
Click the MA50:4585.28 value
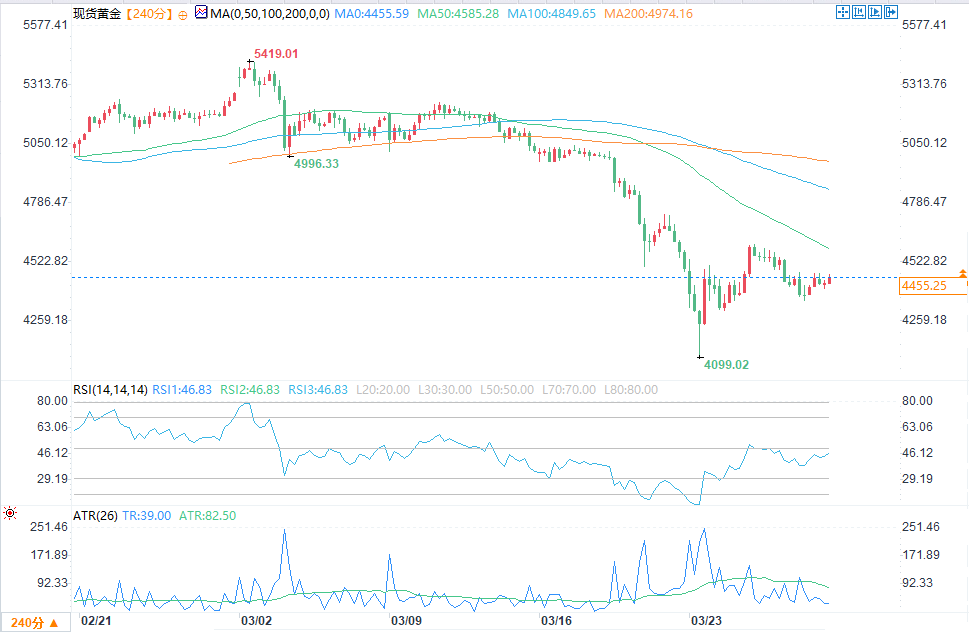click(458, 14)
